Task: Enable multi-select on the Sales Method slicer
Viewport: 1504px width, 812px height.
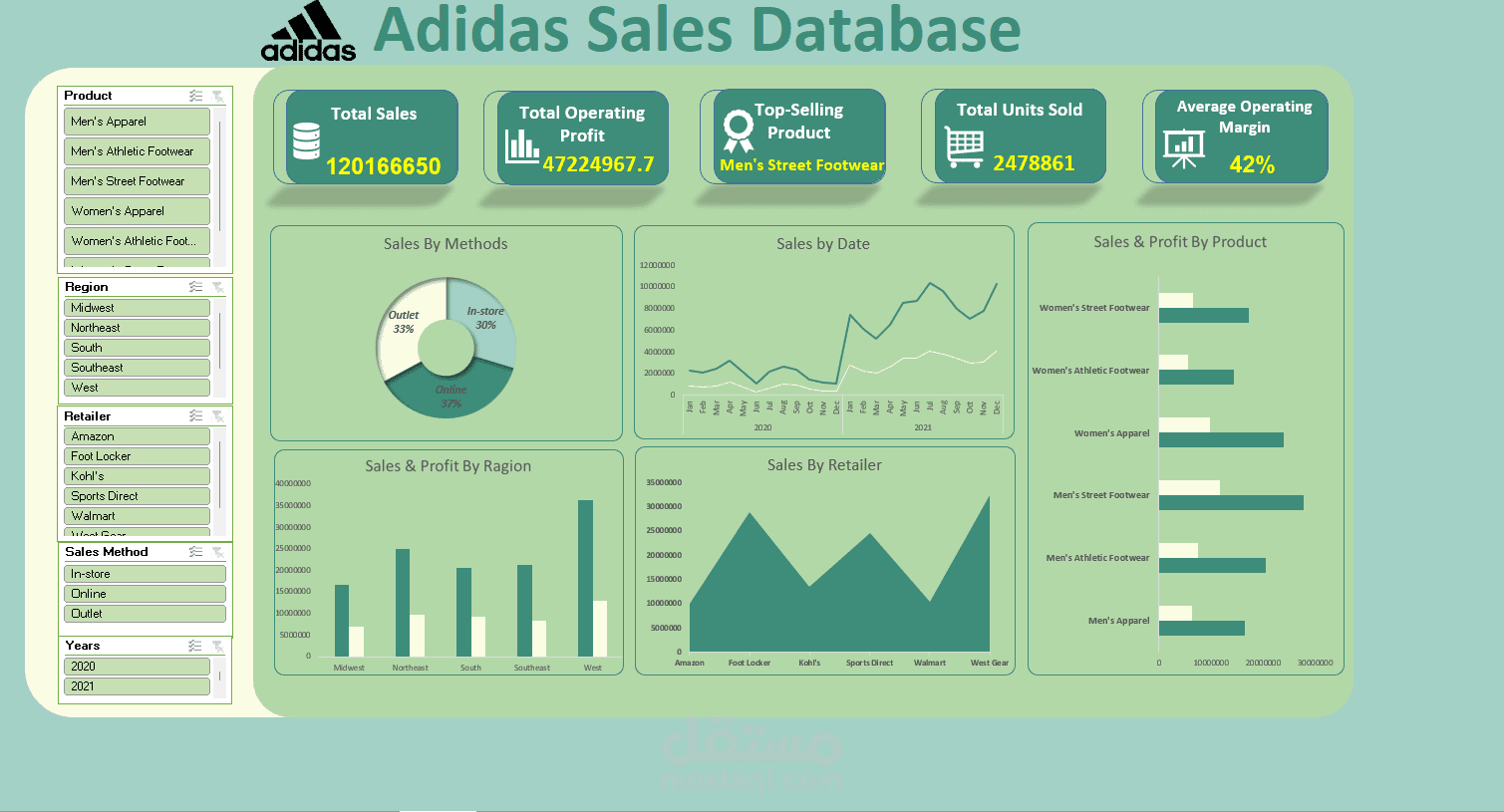Action: click(195, 552)
